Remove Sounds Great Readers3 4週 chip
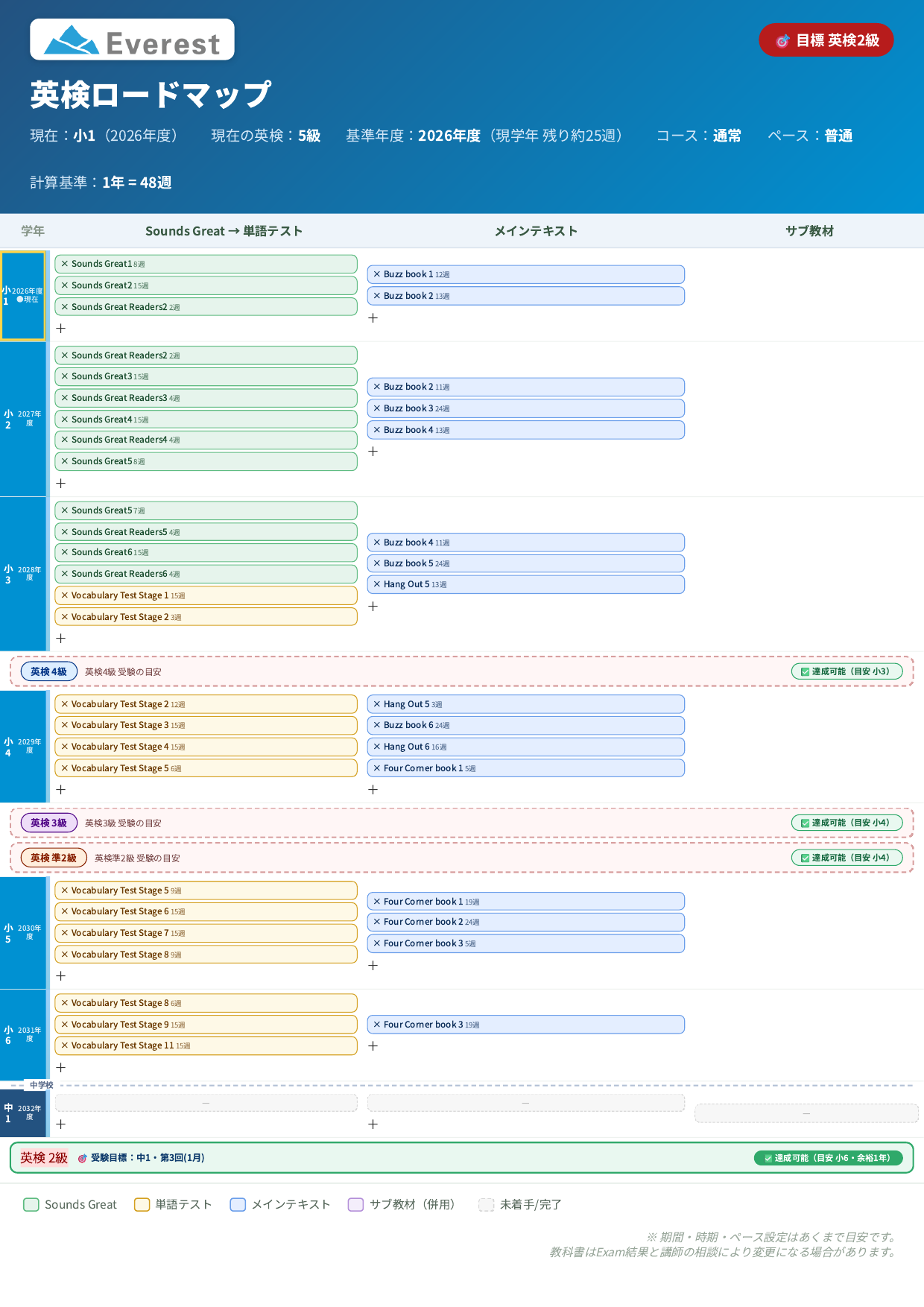The width and height of the screenshot is (924, 1307). point(65,398)
